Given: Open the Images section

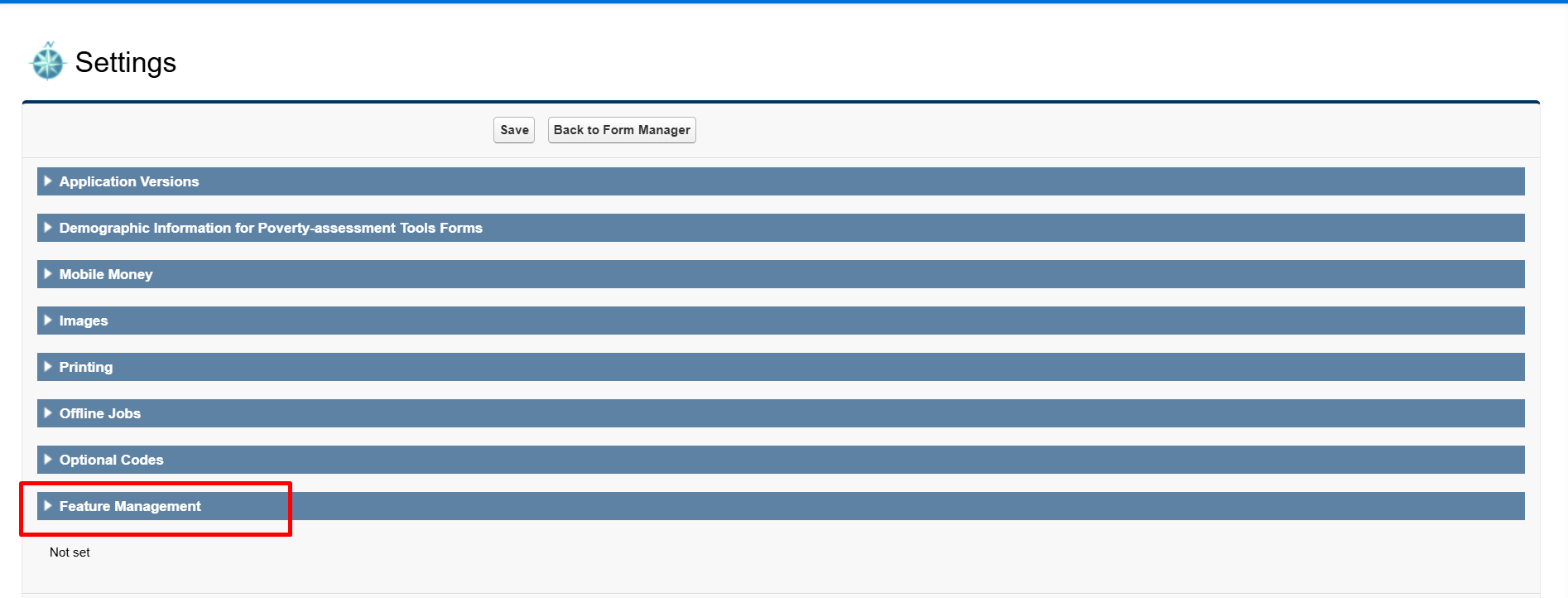Looking at the screenshot, I should pos(83,321).
